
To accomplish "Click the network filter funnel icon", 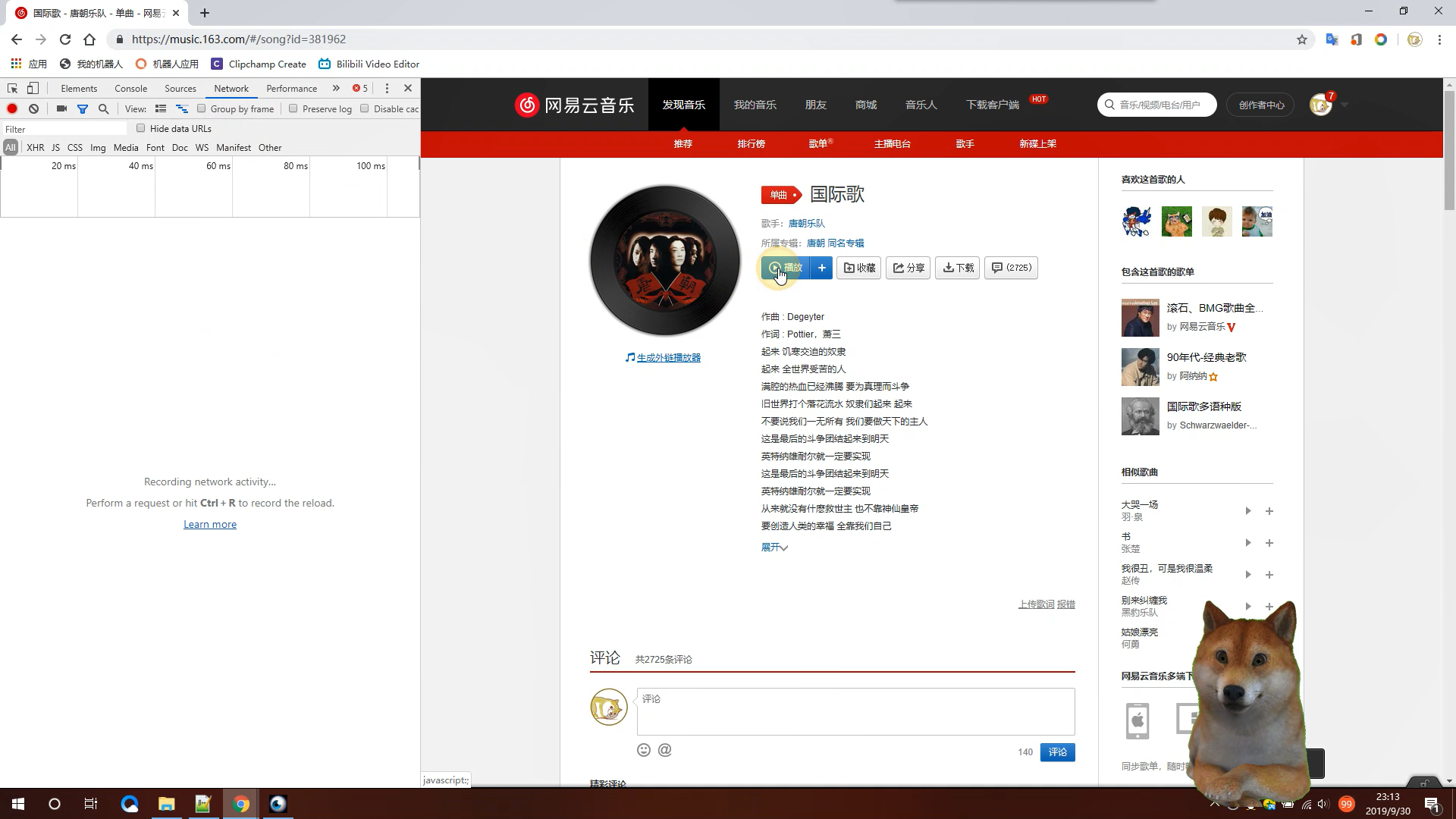I will tap(83, 108).
